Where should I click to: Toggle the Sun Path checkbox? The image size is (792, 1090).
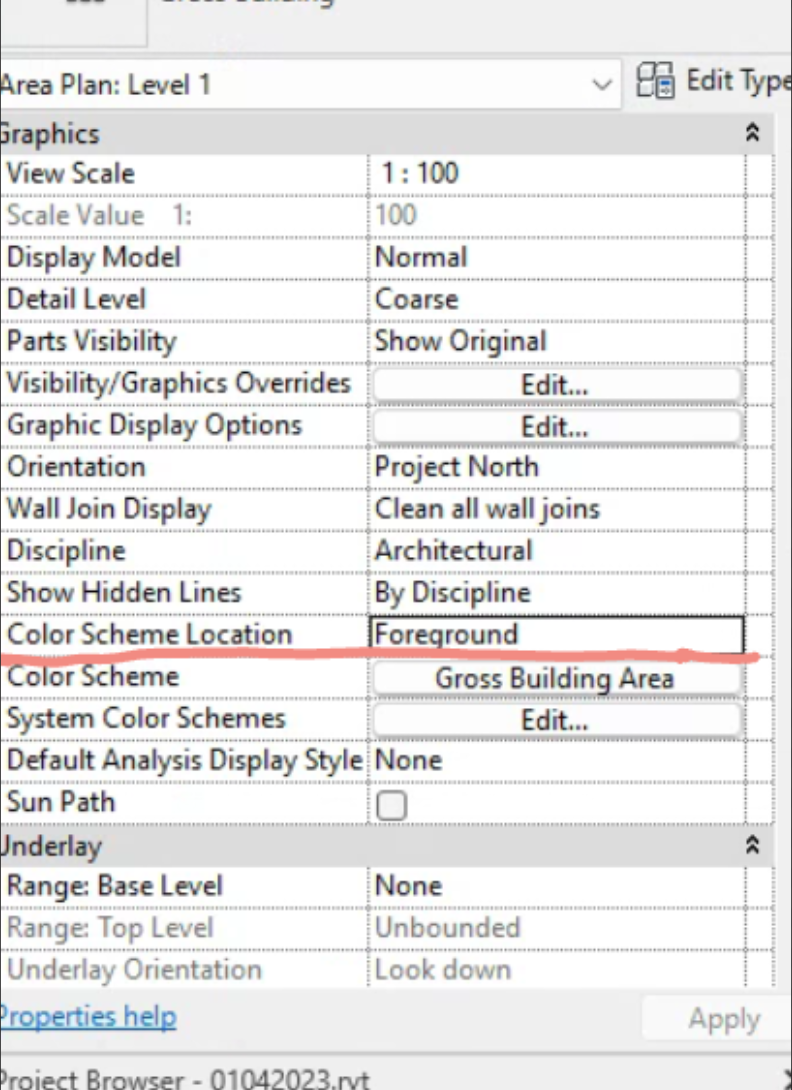(x=391, y=805)
